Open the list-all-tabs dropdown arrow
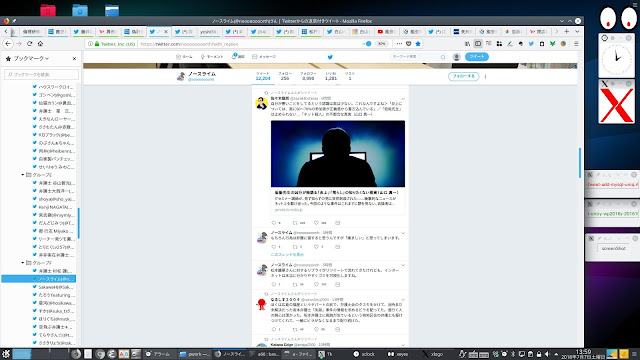The width and height of the screenshot is (640, 360). (577, 31)
